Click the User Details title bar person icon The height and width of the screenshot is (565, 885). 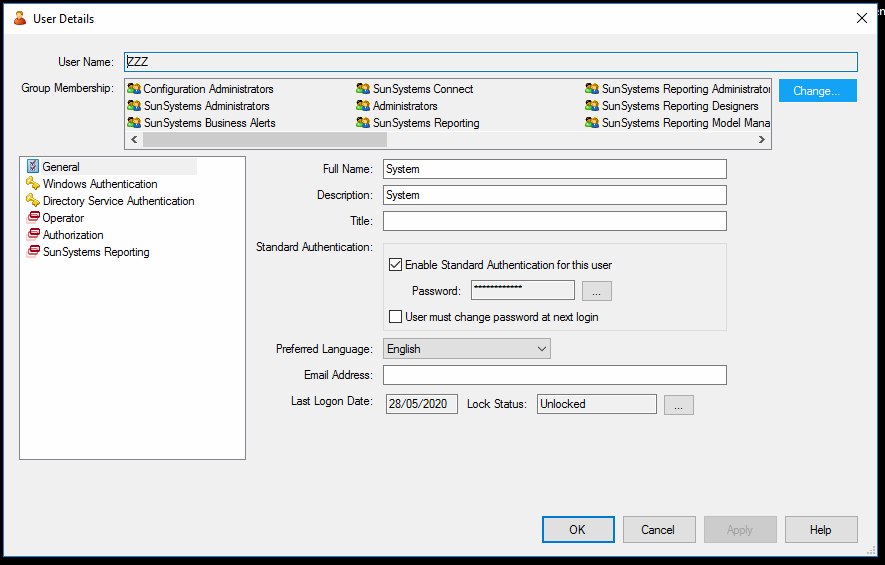(x=20, y=19)
